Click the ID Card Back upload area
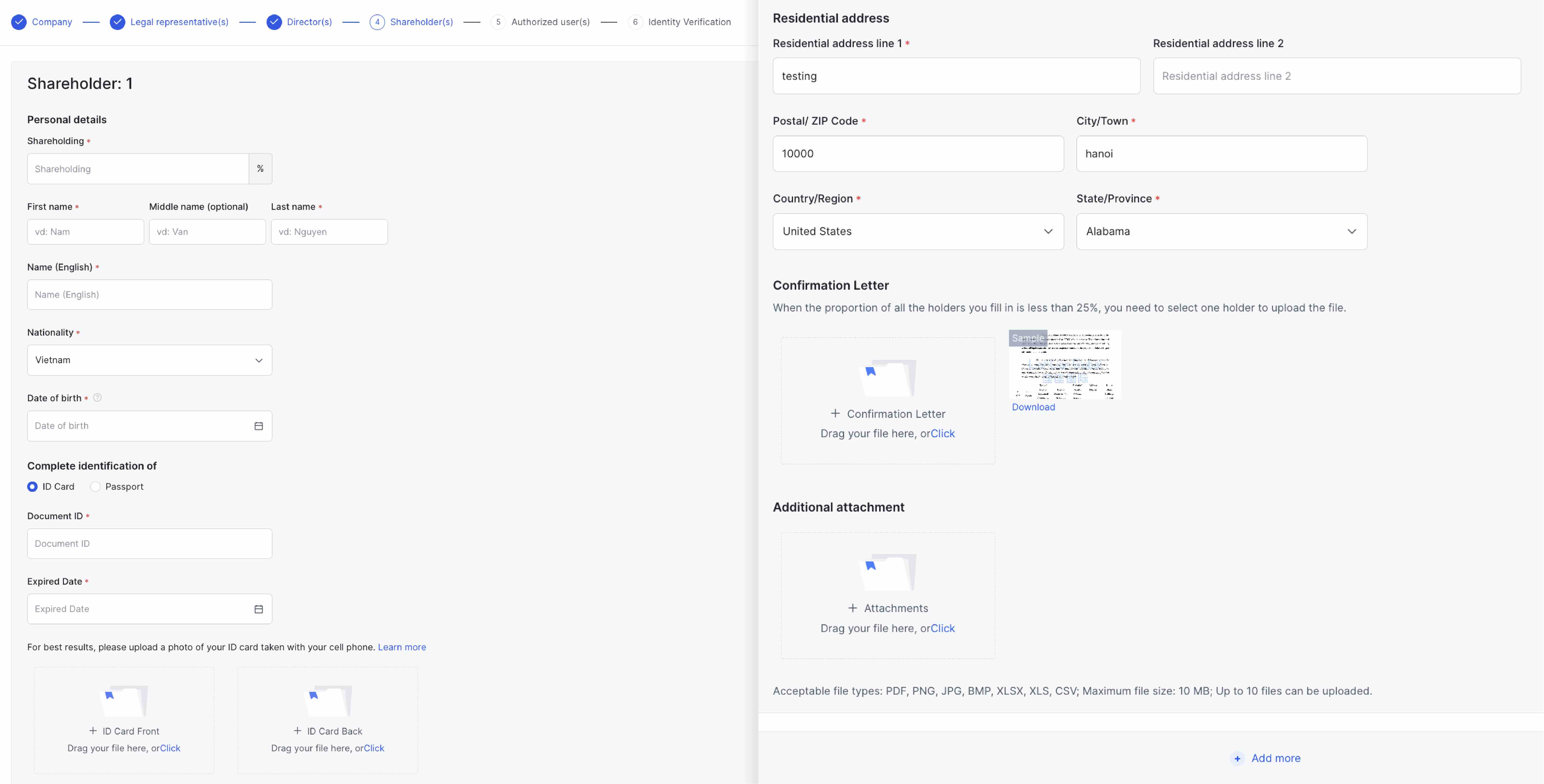 click(x=328, y=721)
